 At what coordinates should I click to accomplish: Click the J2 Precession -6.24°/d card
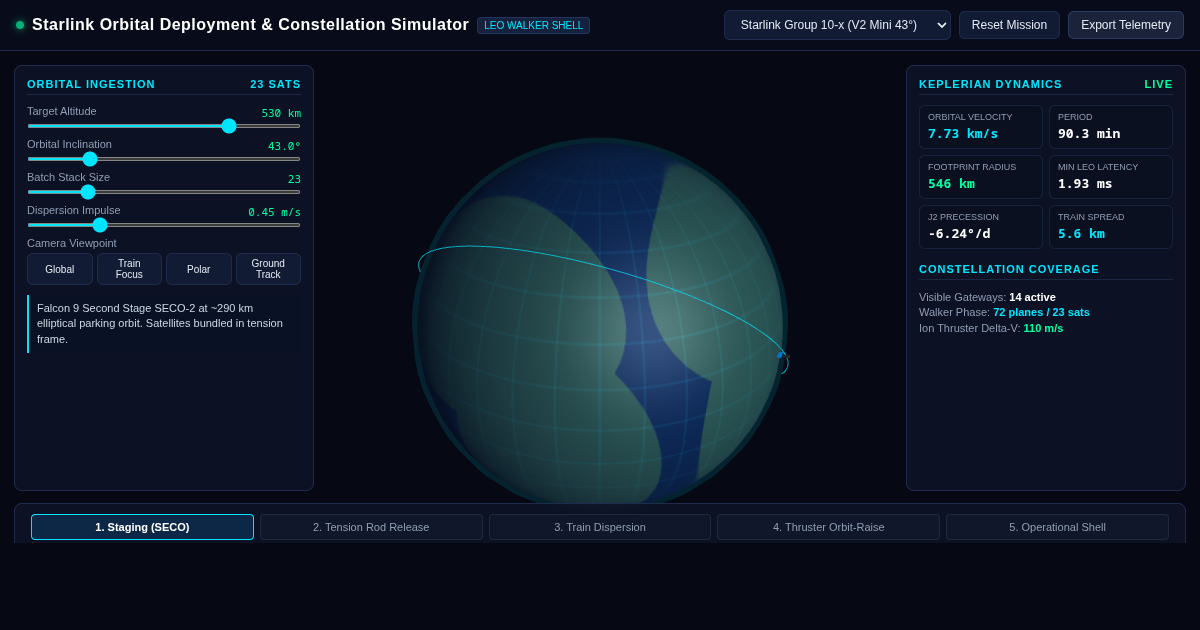click(981, 227)
